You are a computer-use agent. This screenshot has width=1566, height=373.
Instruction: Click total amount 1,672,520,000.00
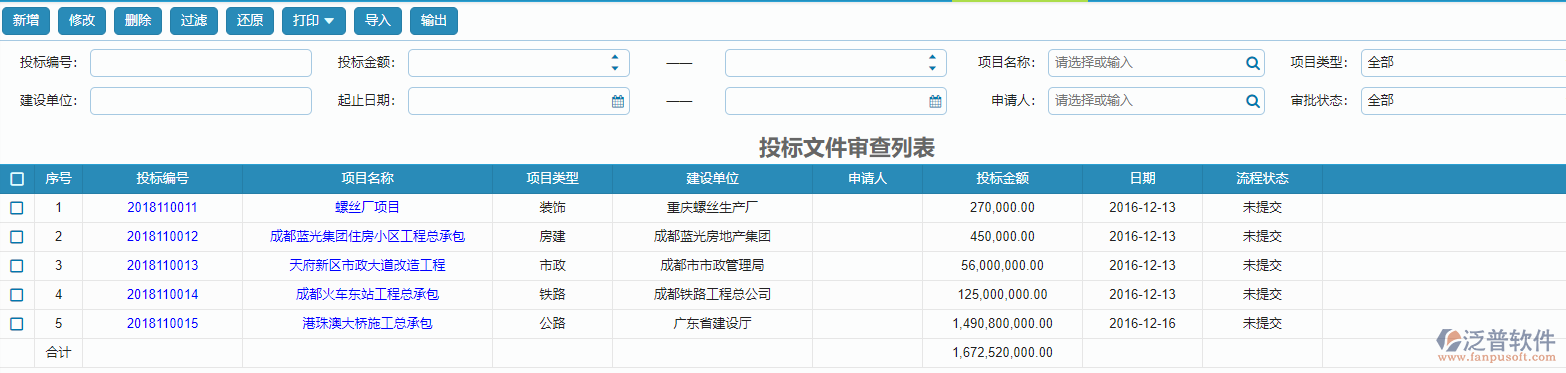(1002, 353)
